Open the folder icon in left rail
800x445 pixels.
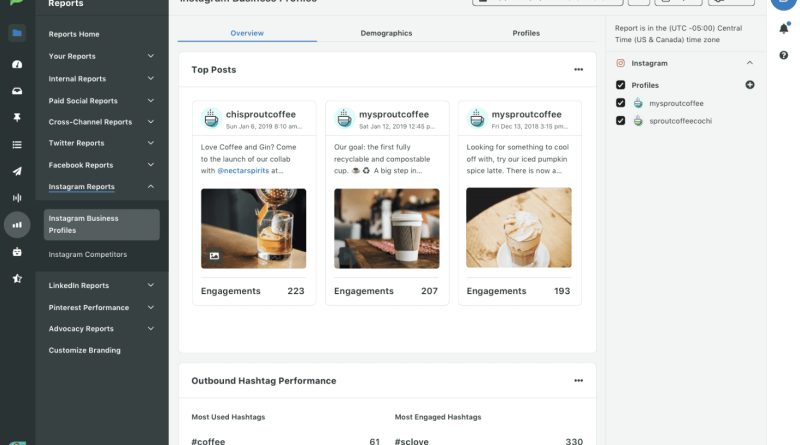[17, 33]
